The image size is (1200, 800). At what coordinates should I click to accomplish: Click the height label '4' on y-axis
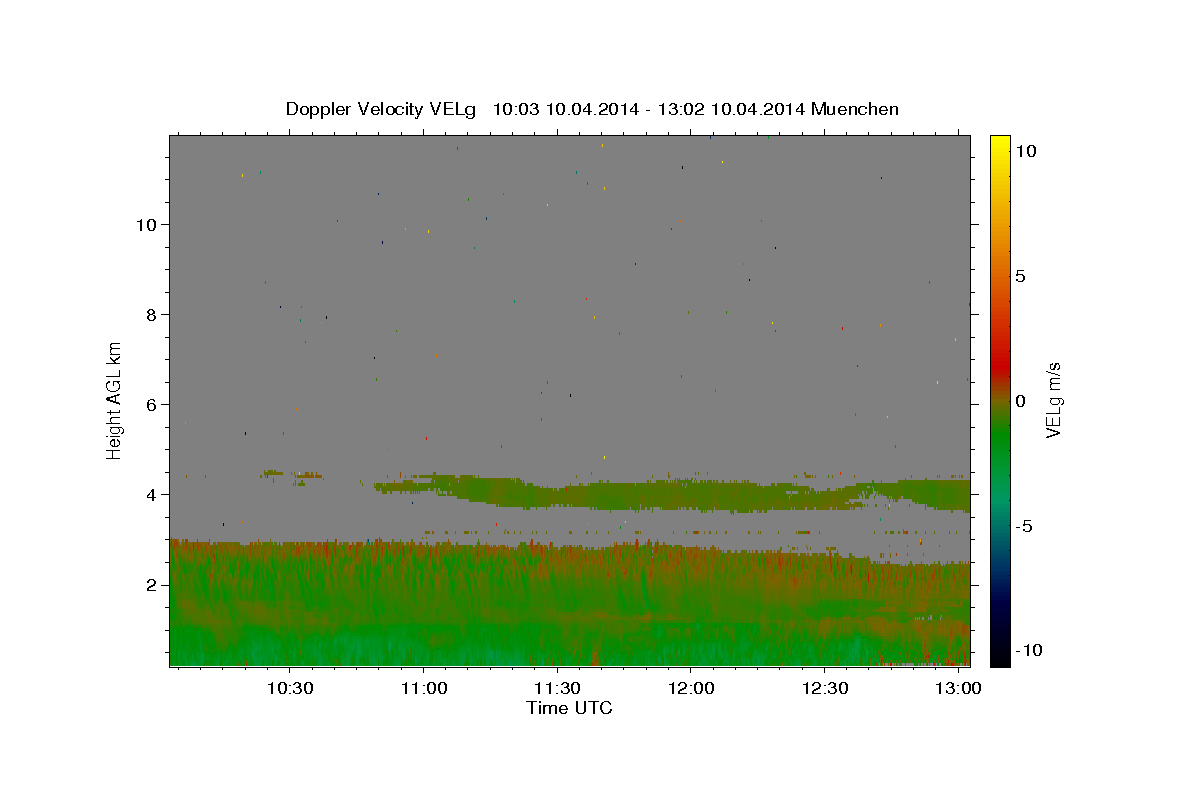[x=151, y=494]
